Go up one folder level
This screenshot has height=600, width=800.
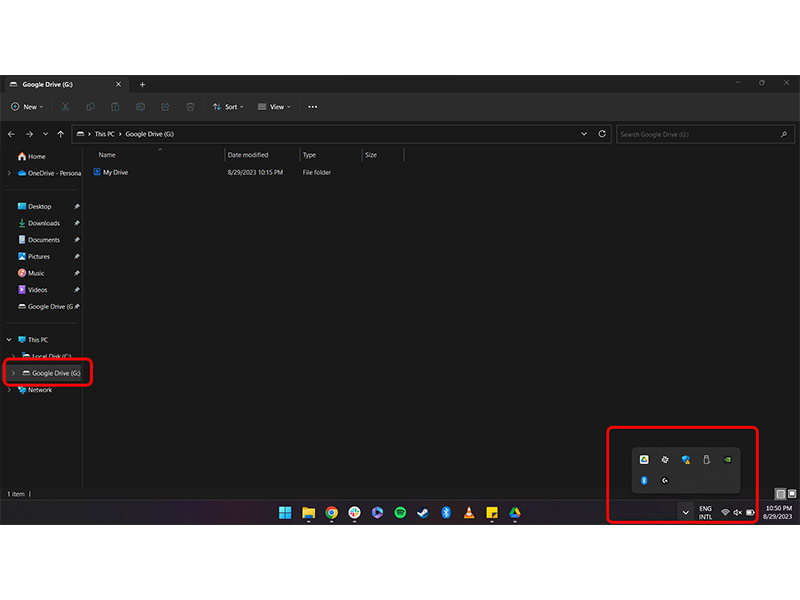pyautogui.click(x=61, y=134)
